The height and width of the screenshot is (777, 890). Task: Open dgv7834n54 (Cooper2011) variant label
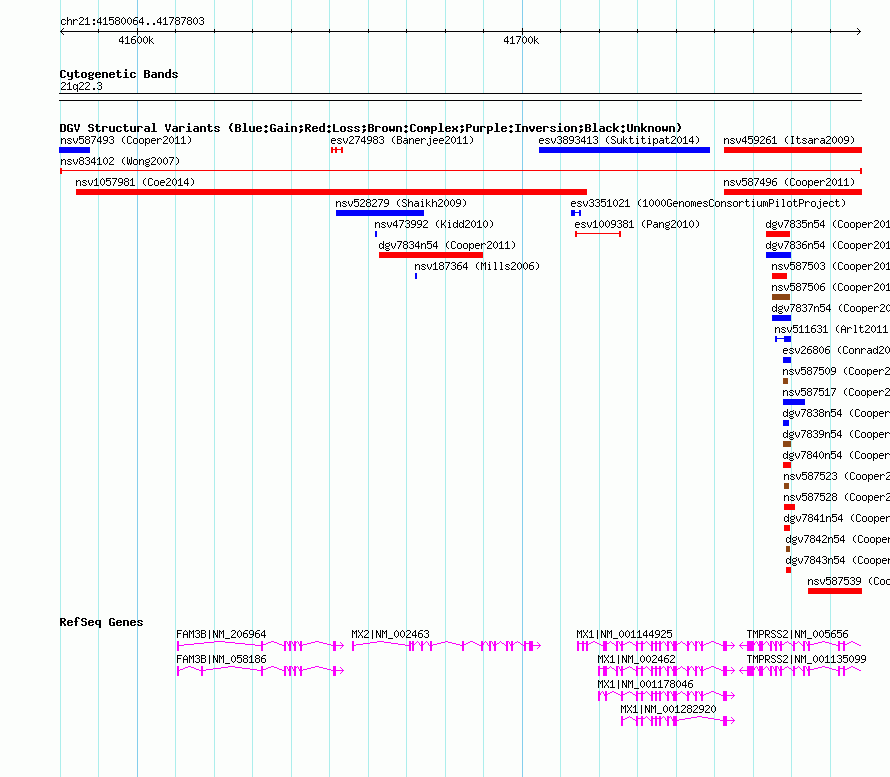447,245
